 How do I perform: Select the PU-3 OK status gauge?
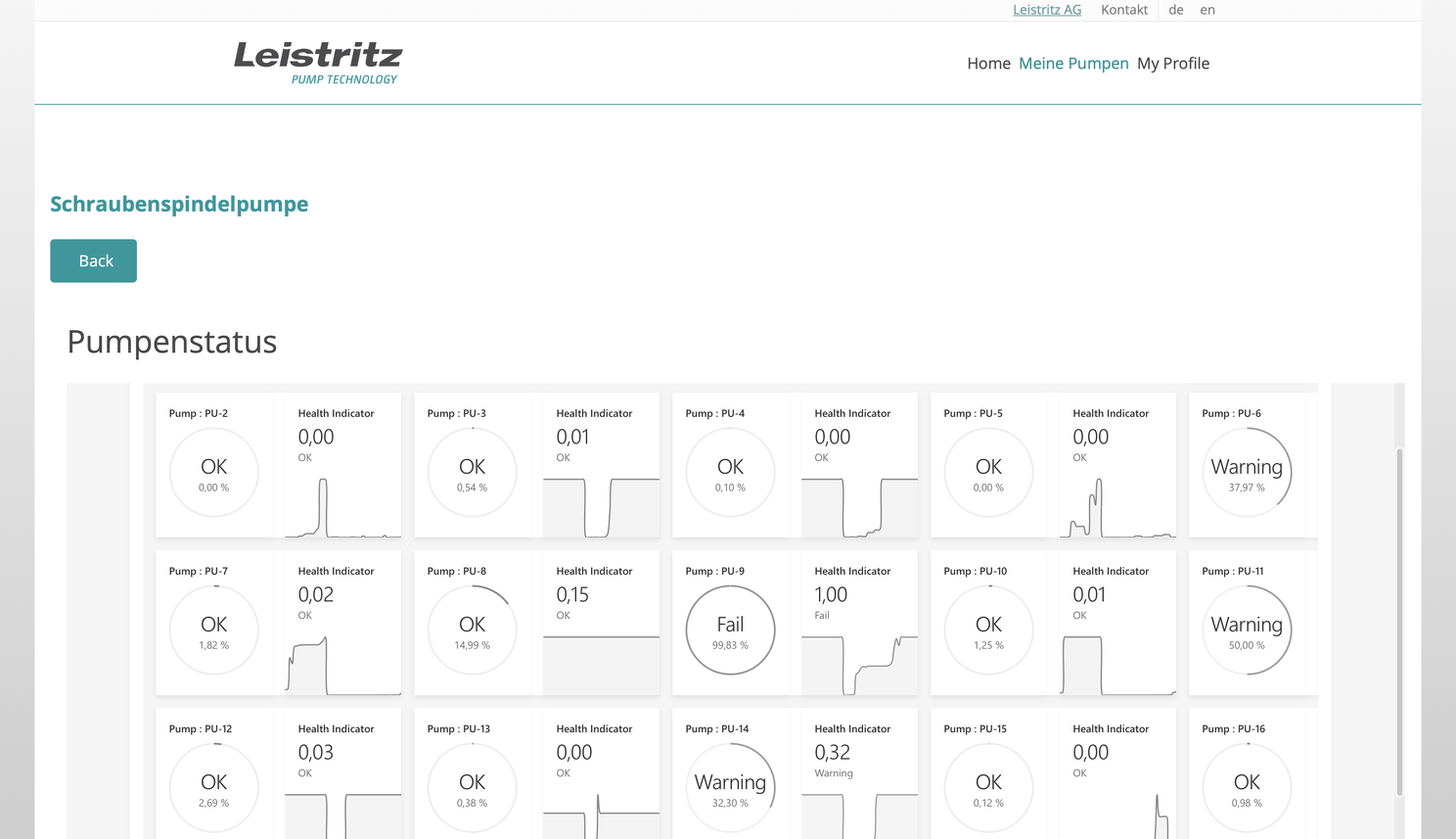[473, 472]
